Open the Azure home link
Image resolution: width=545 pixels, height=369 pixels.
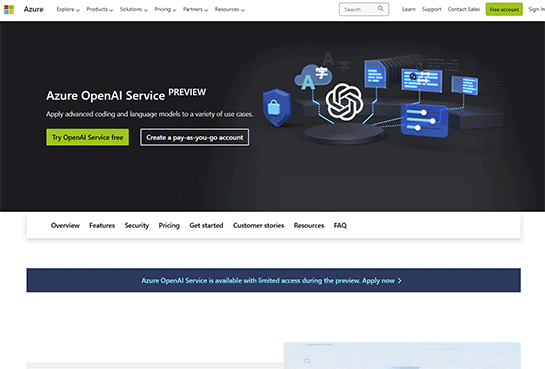[33, 9]
